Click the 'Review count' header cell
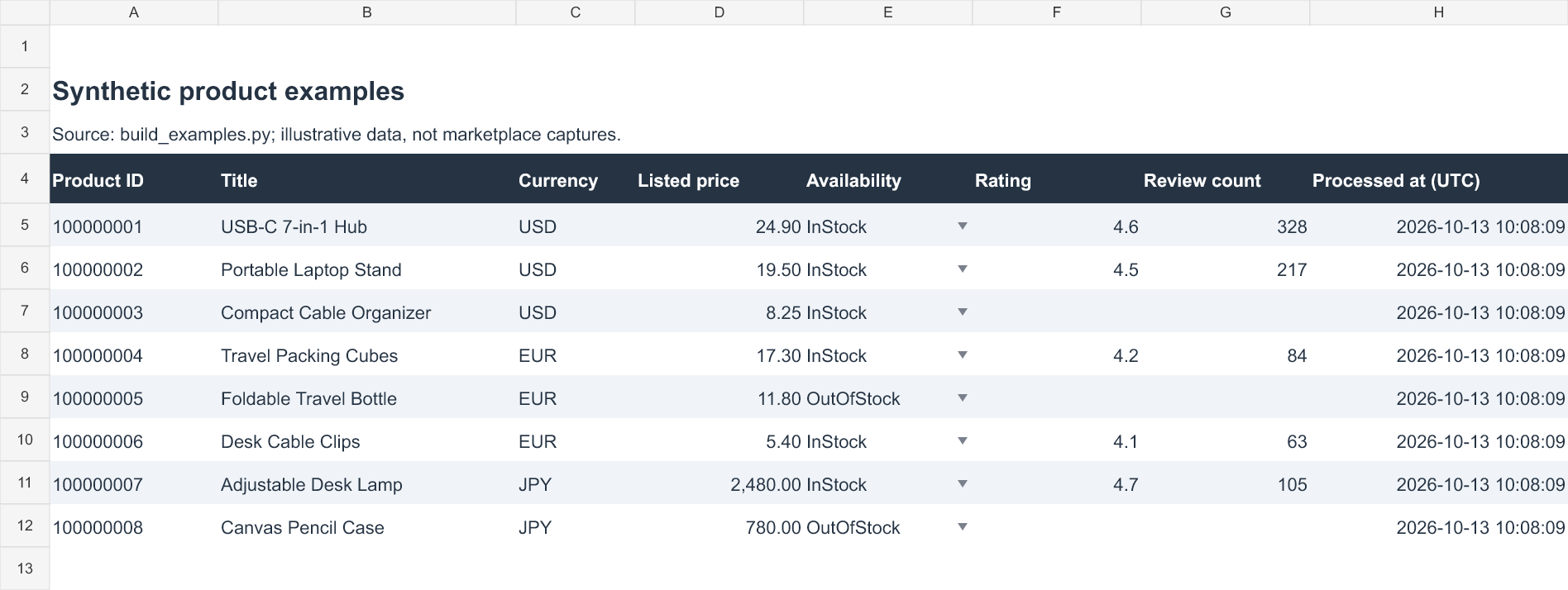 pyautogui.click(x=1226, y=180)
